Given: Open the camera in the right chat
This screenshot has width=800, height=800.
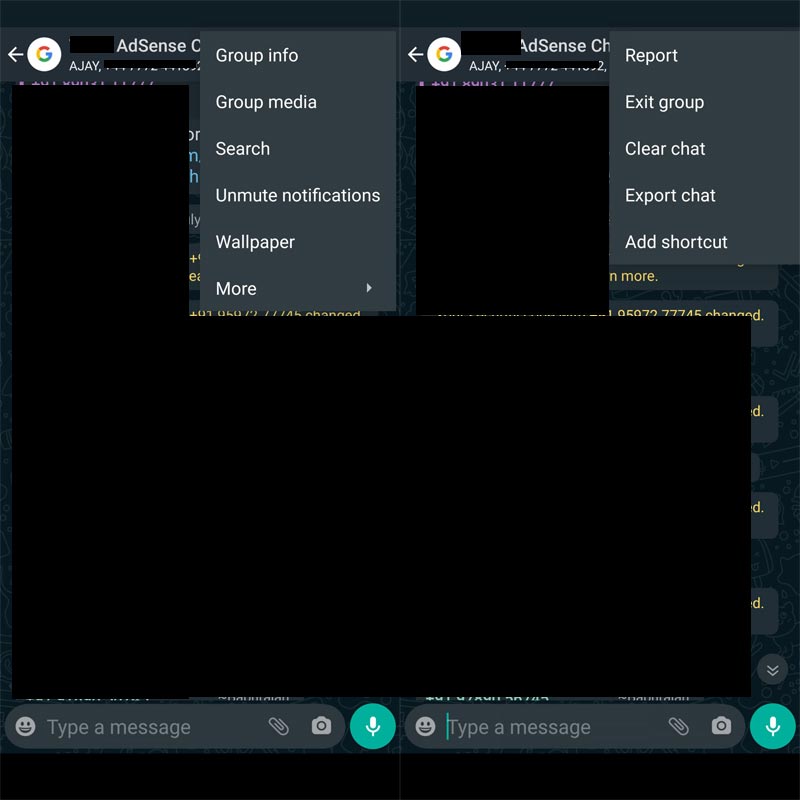Looking at the screenshot, I should [x=721, y=726].
